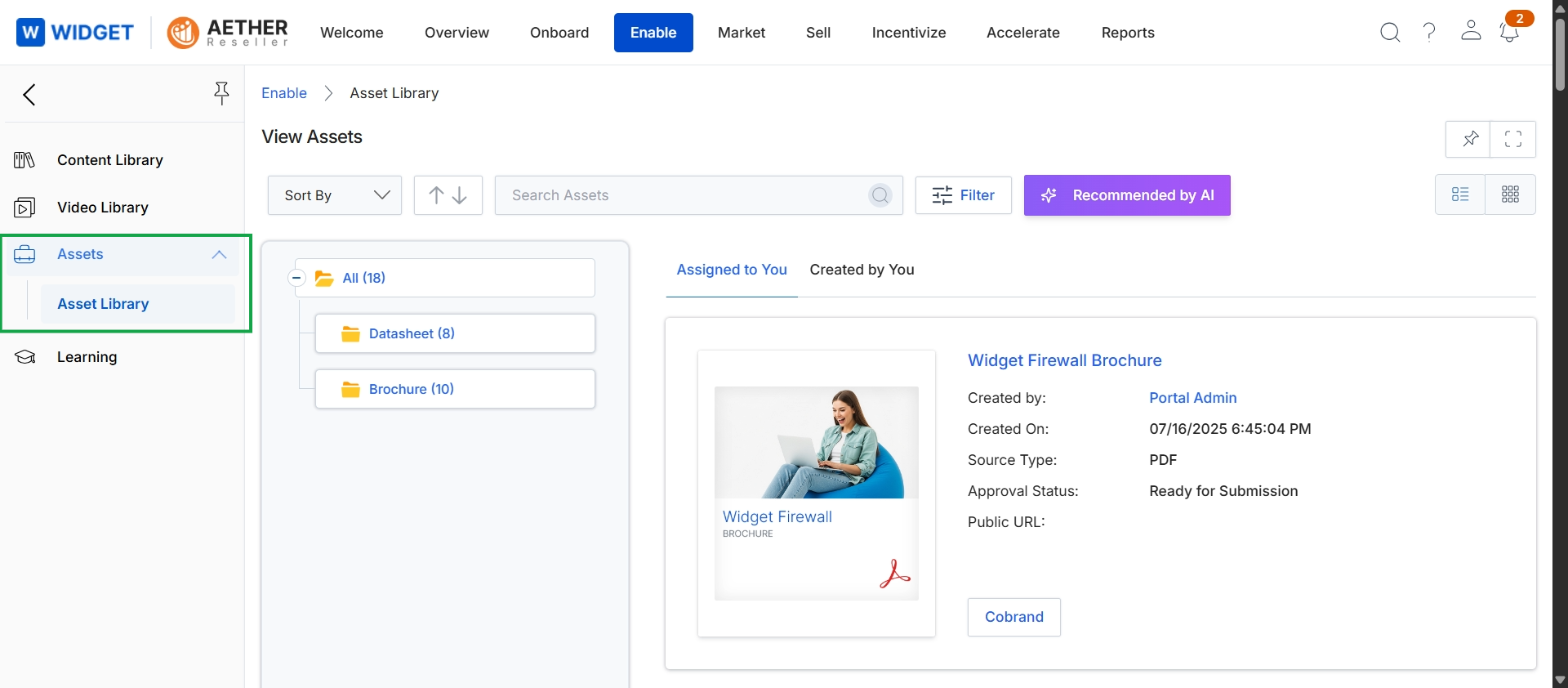The width and height of the screenshot is (1568, 688).
Task: Click the Assets briefcase icon
Action: pyautogui.click(x=24, y=255)
